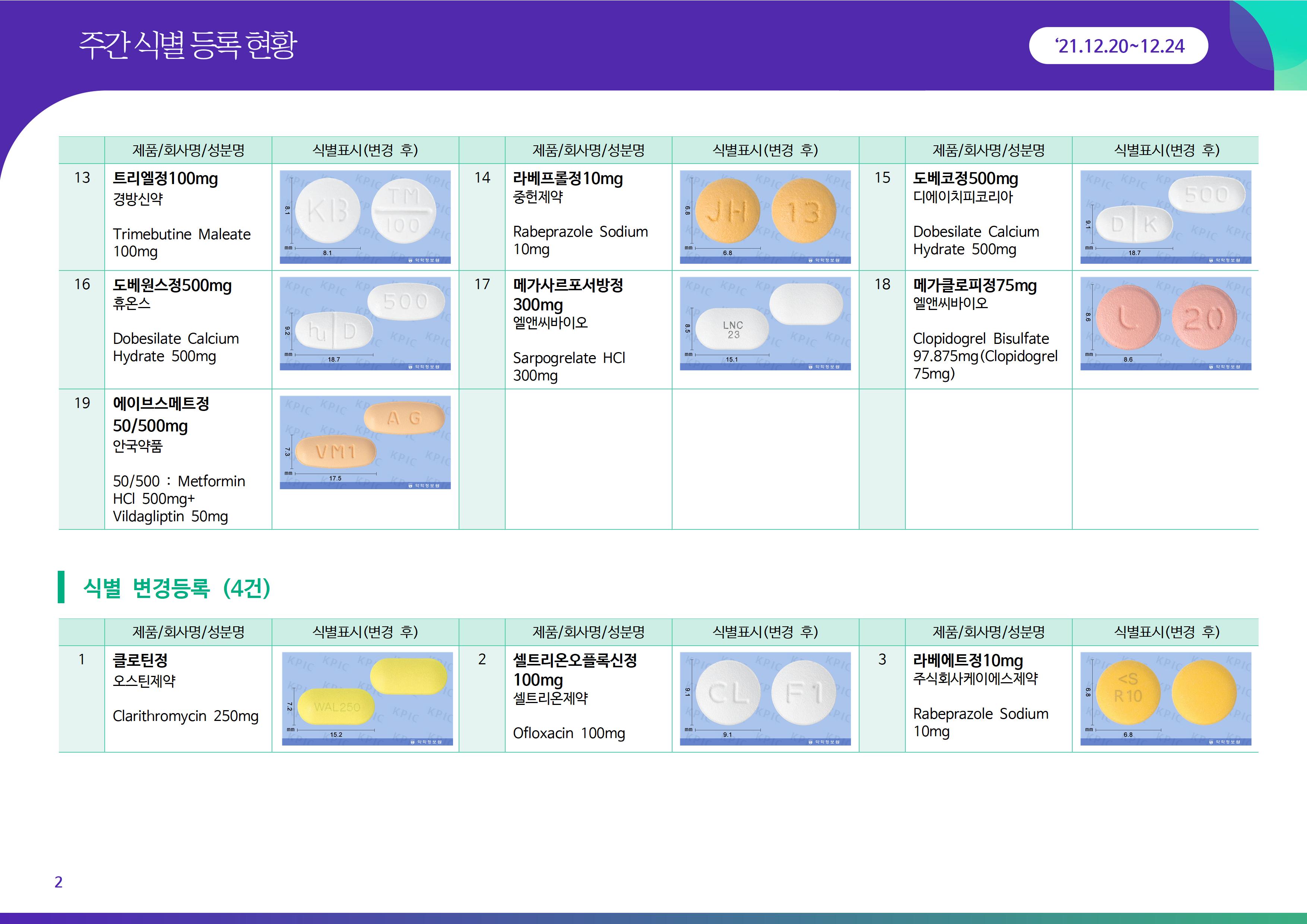Image resolution: width=1307 pixels, height=924 pixels.
Task: Click the 도베코정500mg pill image
Action: click(x=1165, y=216)
